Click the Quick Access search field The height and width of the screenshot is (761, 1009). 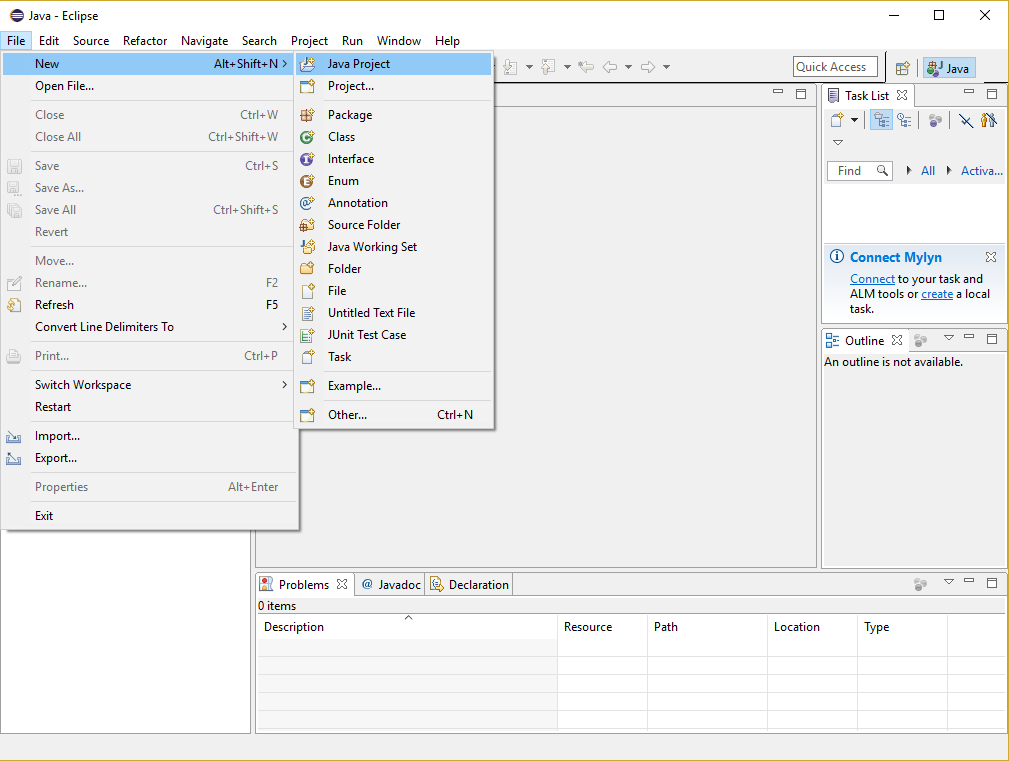point(835,67)
